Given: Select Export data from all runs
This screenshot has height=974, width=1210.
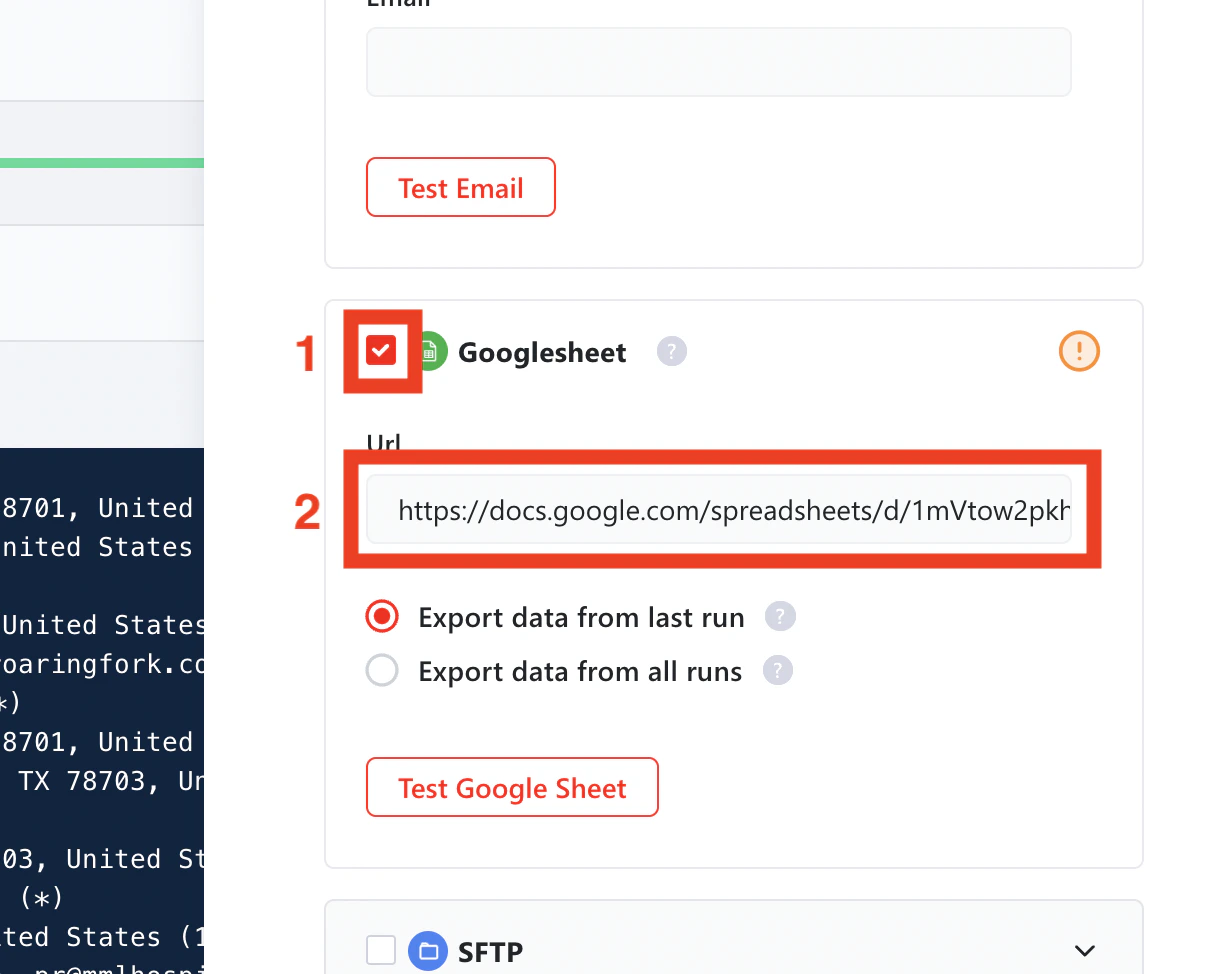Looking at the screenshot, I should [x=382, y=670].
